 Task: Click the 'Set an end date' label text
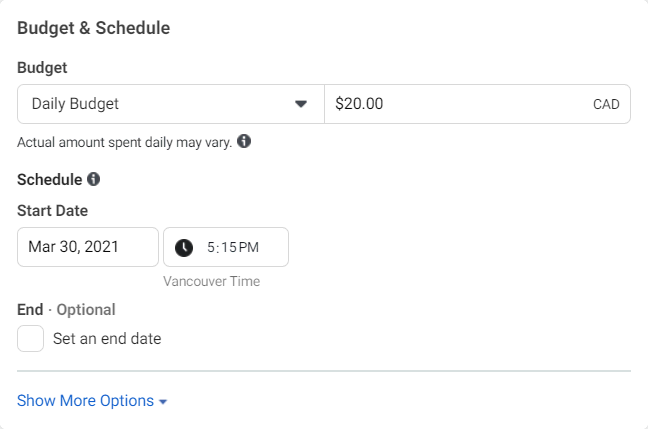(x=107, y=338)
